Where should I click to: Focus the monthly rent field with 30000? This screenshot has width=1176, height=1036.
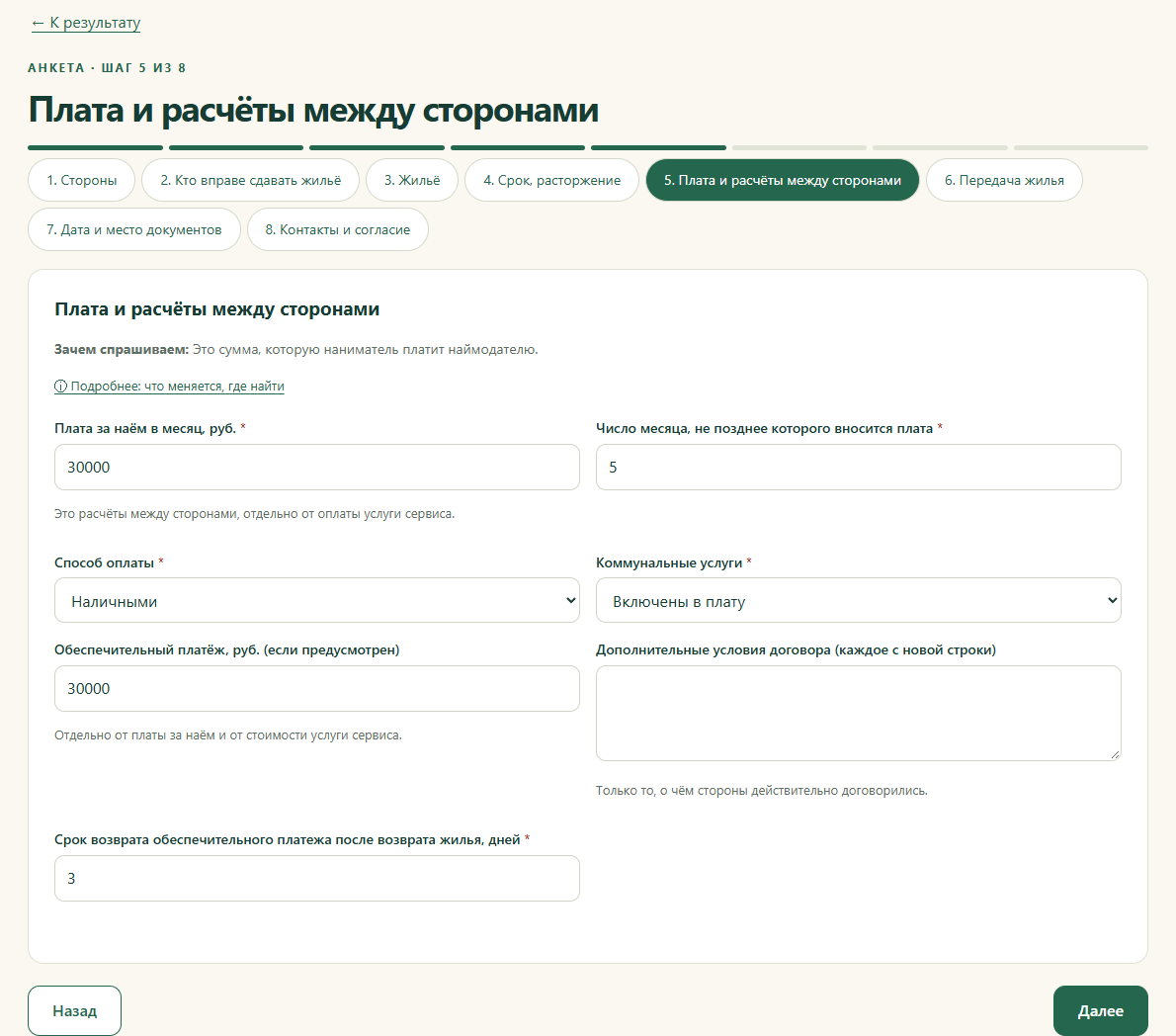(x=317, y=468)
